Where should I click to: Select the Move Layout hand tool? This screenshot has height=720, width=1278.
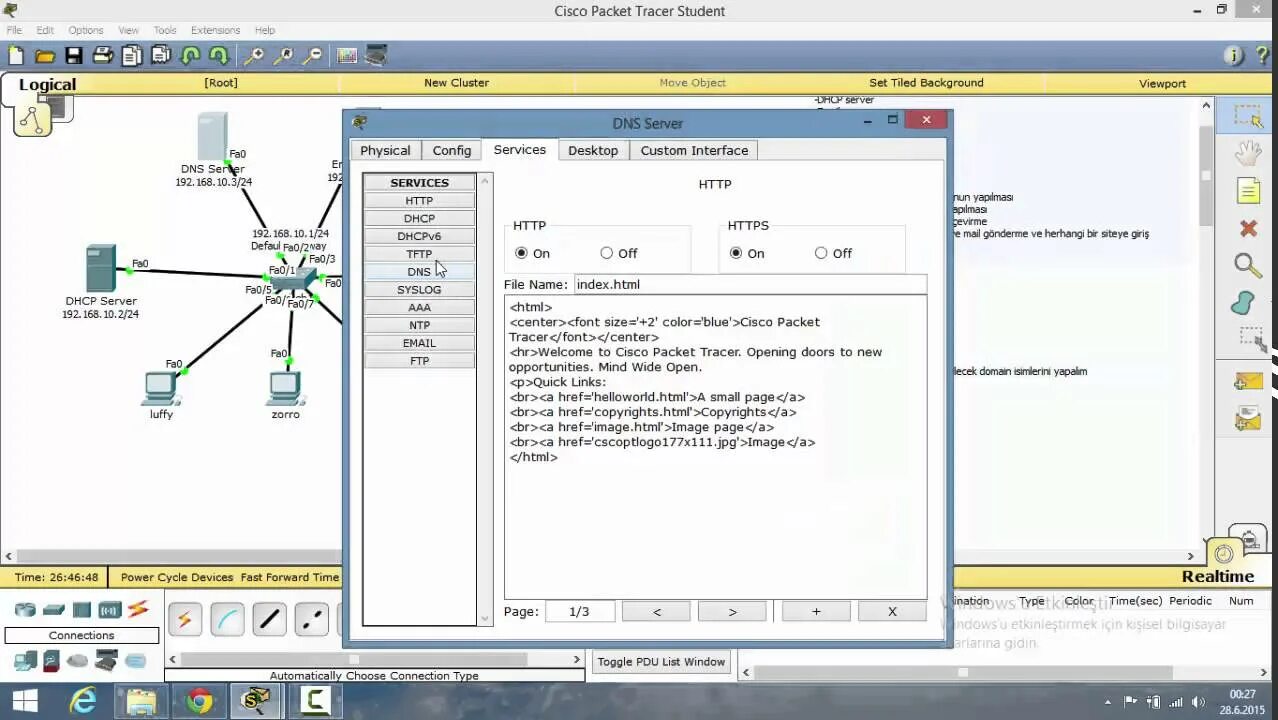click(x=1248, y=153)
